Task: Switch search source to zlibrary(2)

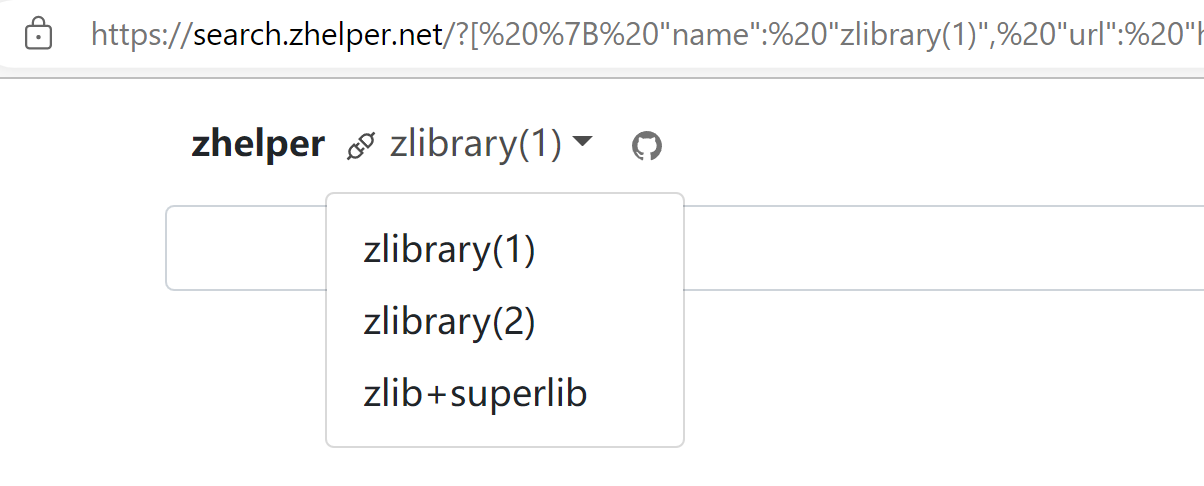Action: coord(450,322)
